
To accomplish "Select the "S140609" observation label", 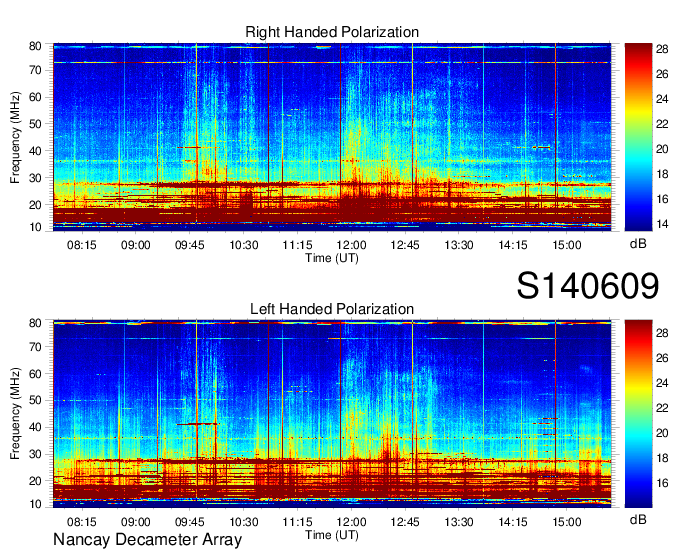I will pyautogui.click(x=588, y=286).
